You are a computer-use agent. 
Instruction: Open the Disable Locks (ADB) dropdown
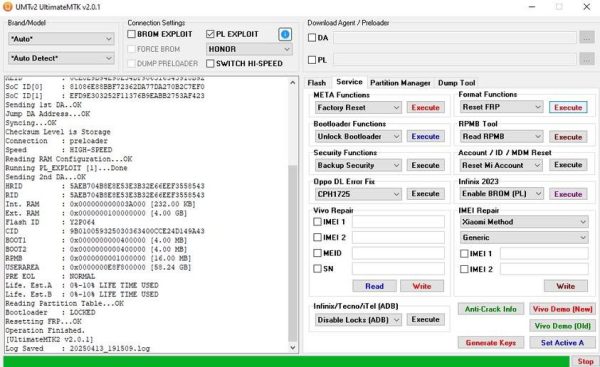pyautogui.click(x=358, y=320)
